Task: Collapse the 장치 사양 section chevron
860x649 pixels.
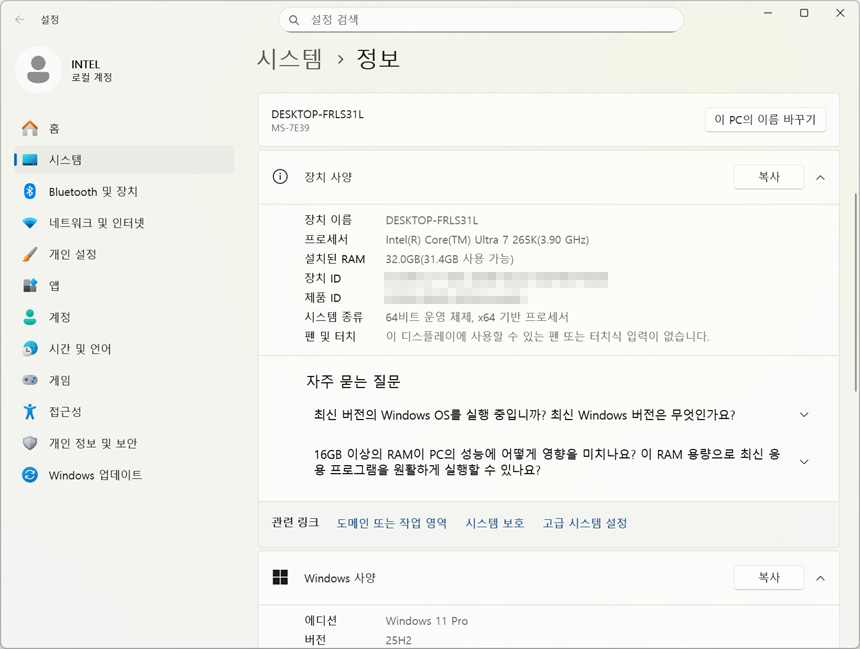Action: click(820, 177)
